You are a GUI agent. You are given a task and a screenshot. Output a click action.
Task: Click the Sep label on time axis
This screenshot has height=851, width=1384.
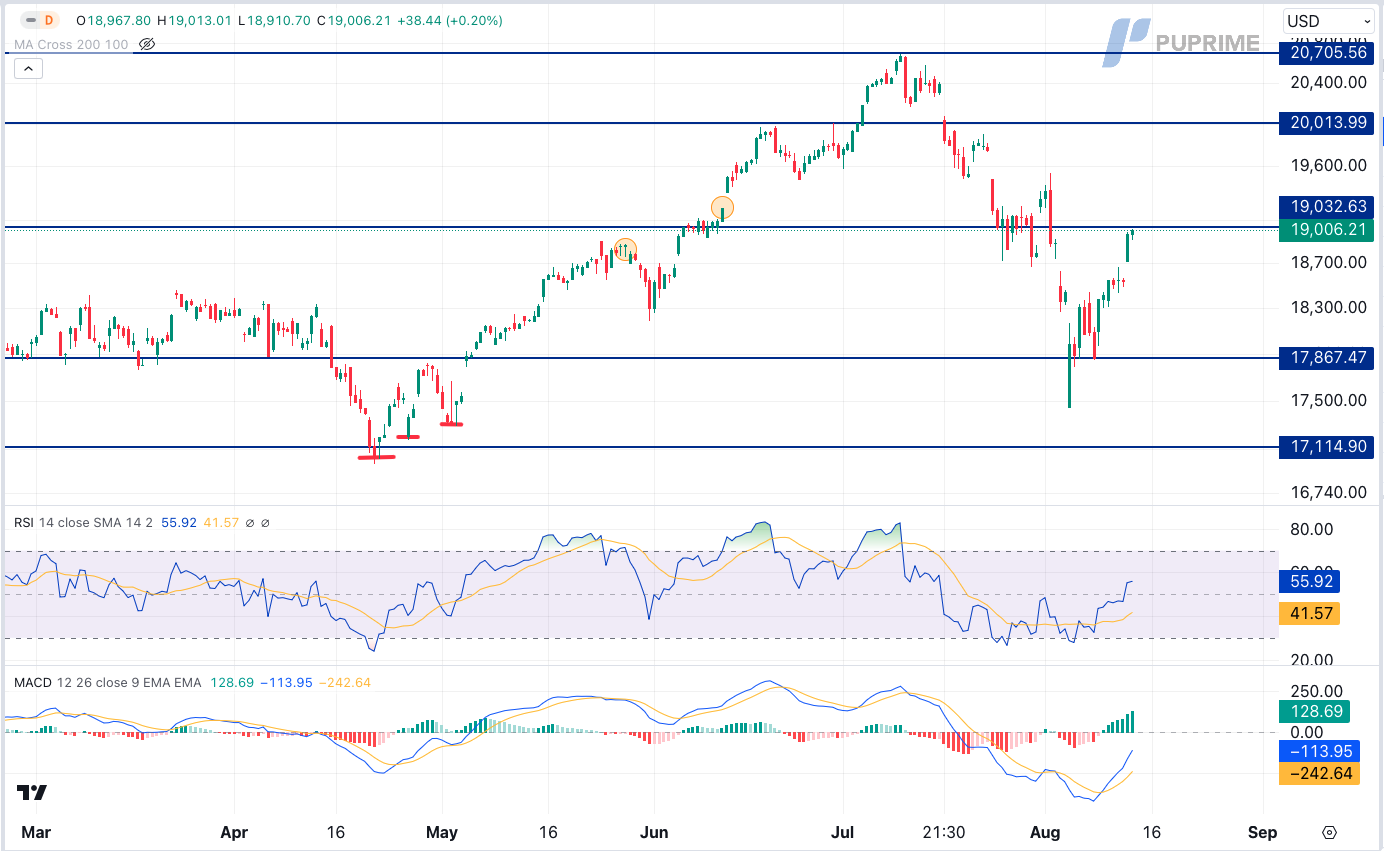[1263, 832]
